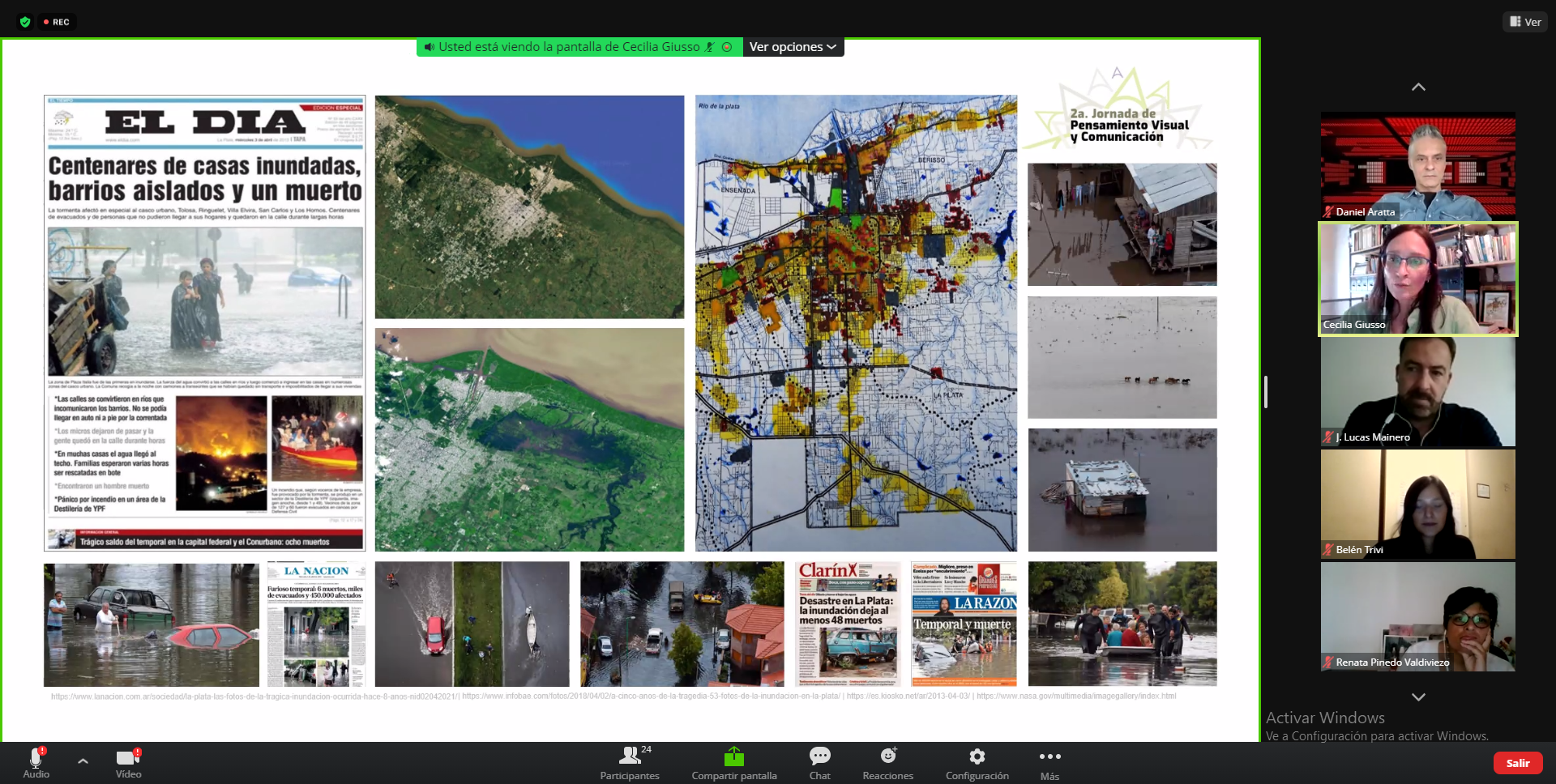
Task: Select Renata Pinedo Valdiviezo's video thumbnail
Action: click(x=1418, y=616)
